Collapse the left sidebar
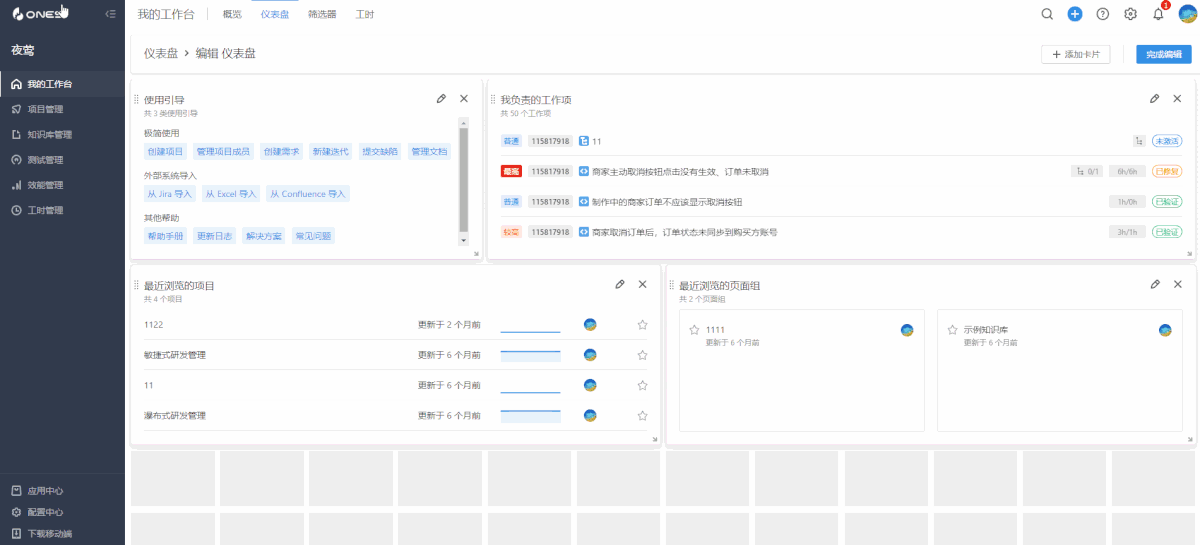 point(110,14)
